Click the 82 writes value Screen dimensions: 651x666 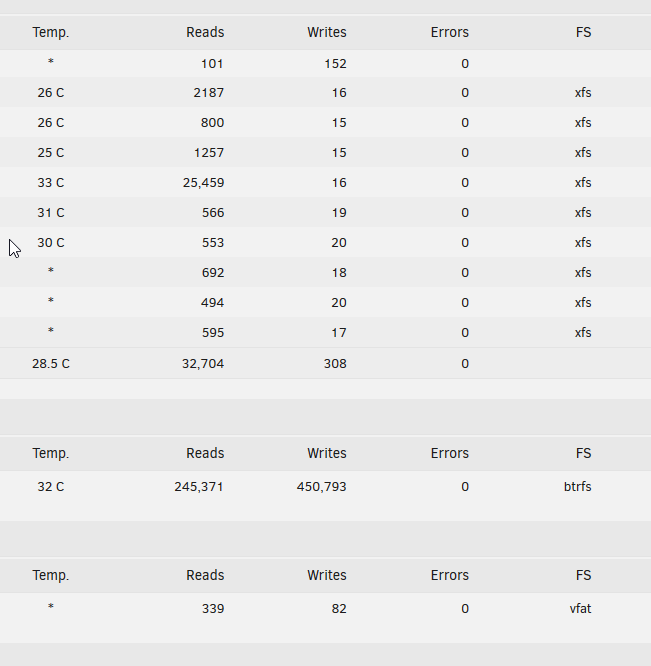click(x=339, y=608)
